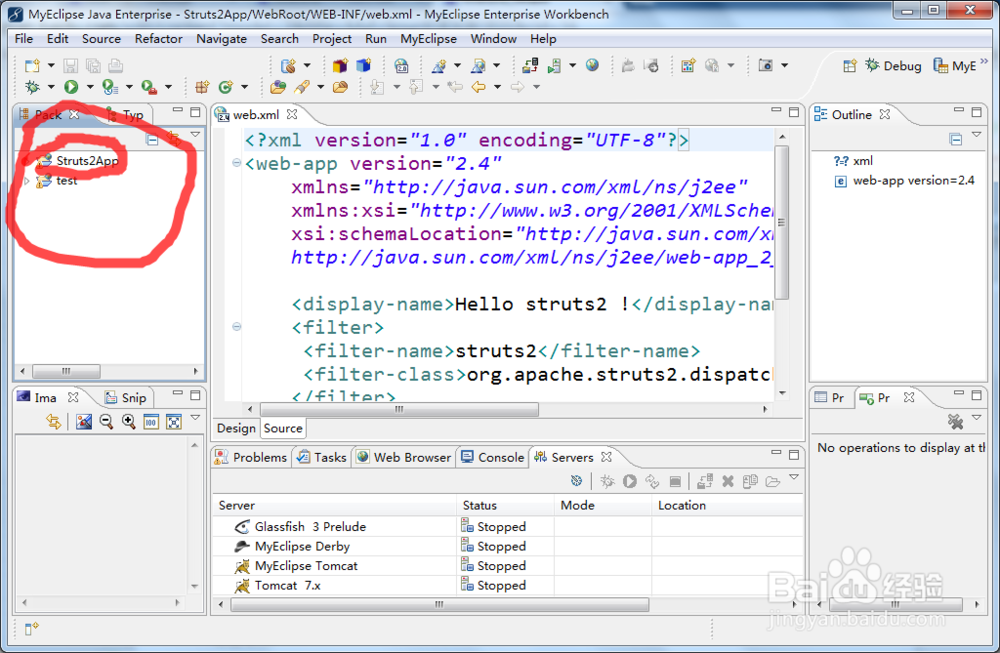Click Zoom In in Image Preview panel

[129, 422]
